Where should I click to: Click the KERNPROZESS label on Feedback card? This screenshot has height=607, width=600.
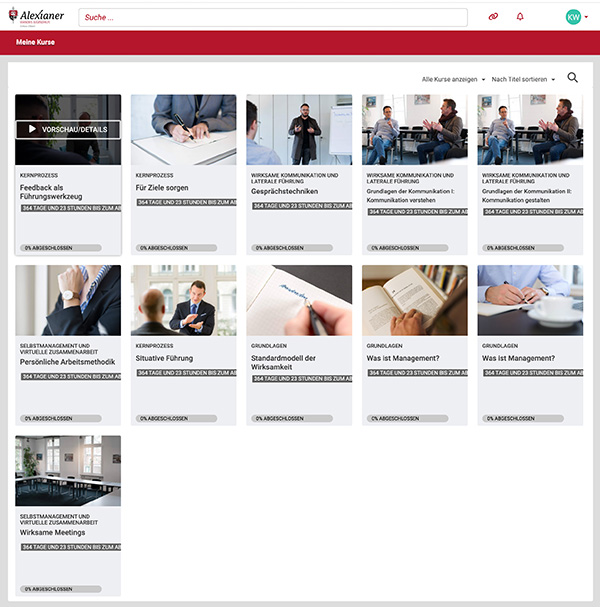click(x=39, y=175)
